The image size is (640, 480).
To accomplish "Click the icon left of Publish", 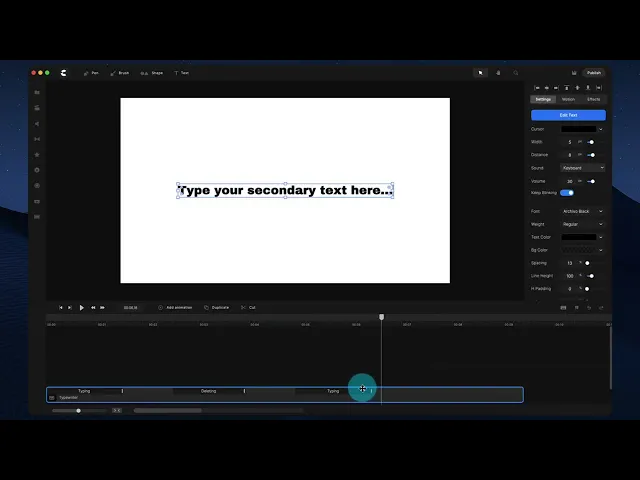I will [574, 73].
